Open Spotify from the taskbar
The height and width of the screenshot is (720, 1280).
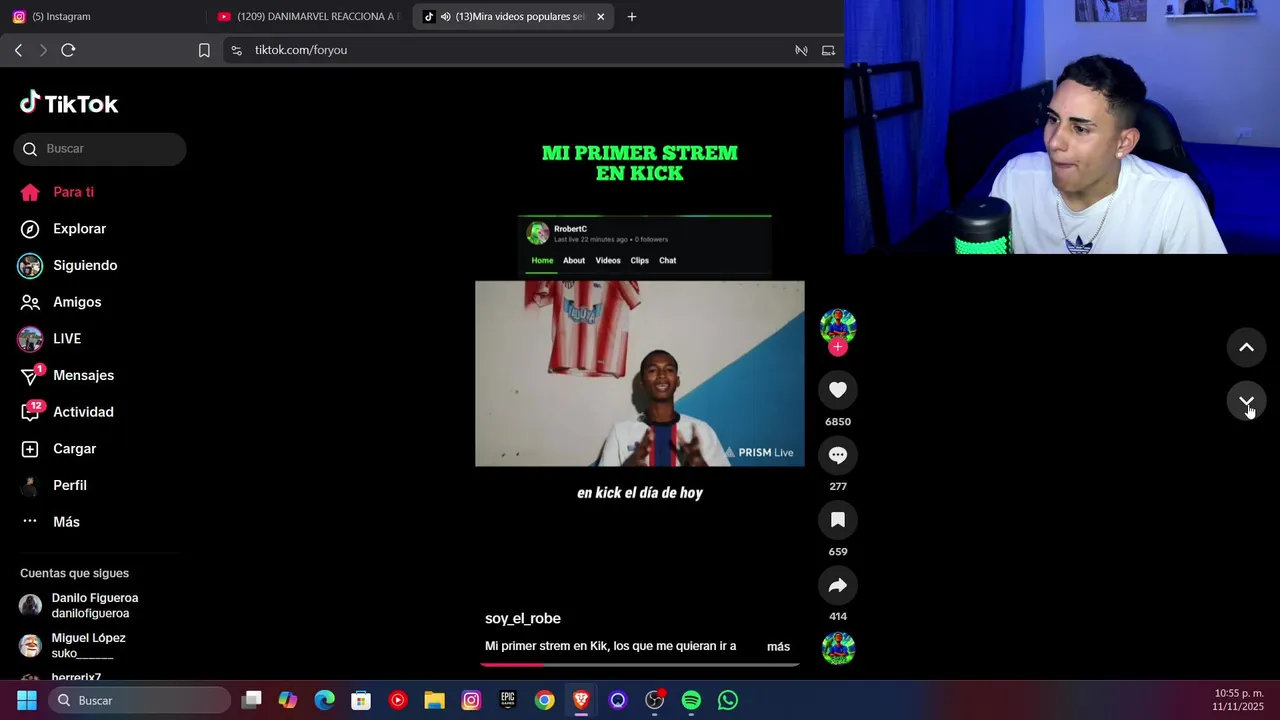point(691,700)
